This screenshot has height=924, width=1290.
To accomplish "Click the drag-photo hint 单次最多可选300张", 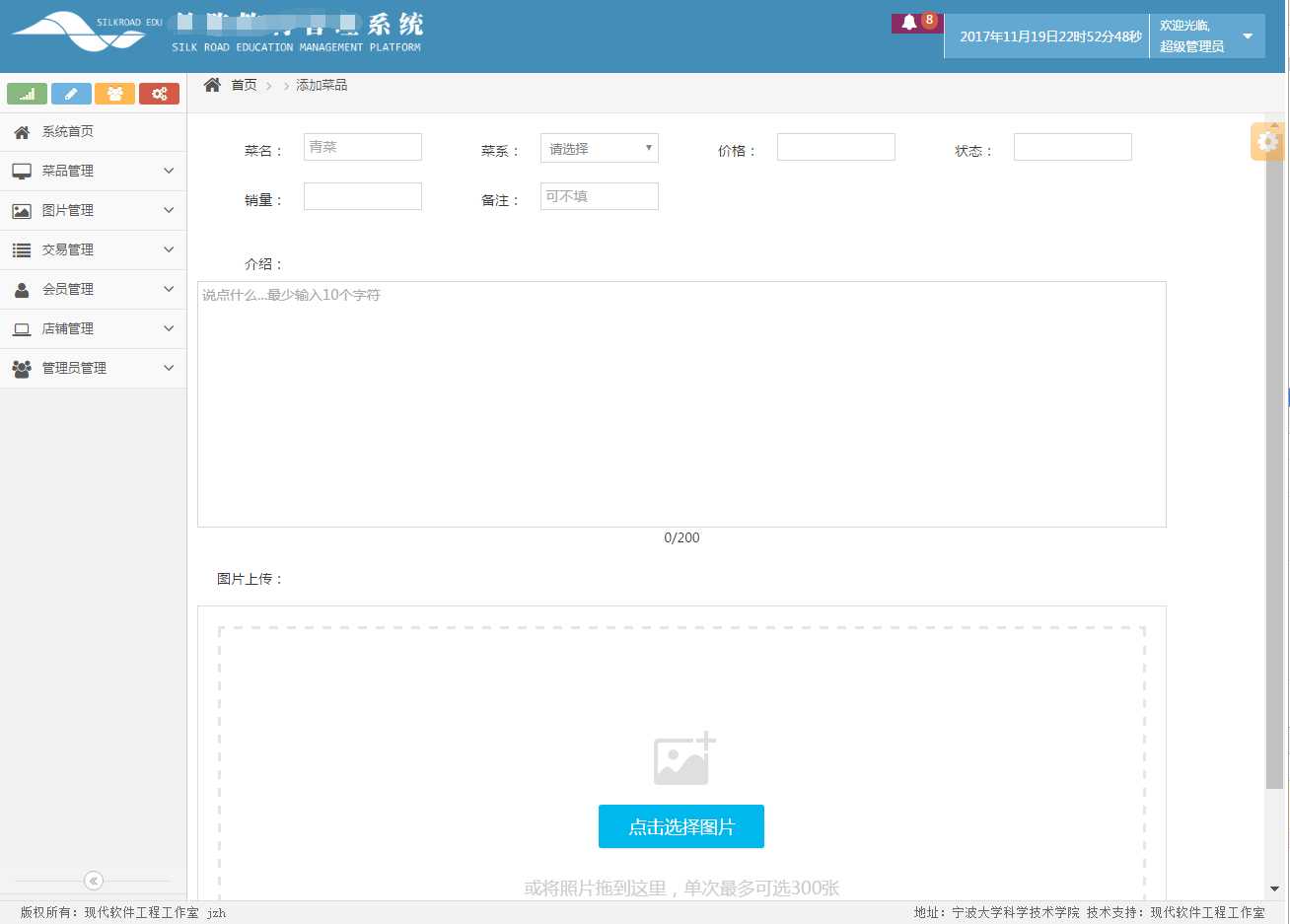I will tap(761, 888).
